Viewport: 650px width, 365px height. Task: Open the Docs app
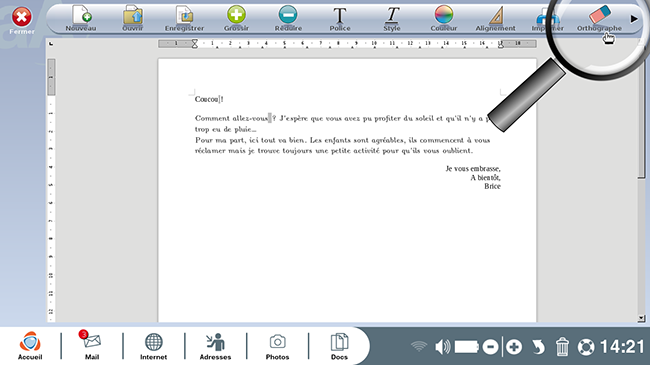pyautogui.click(x=339, y=345)
